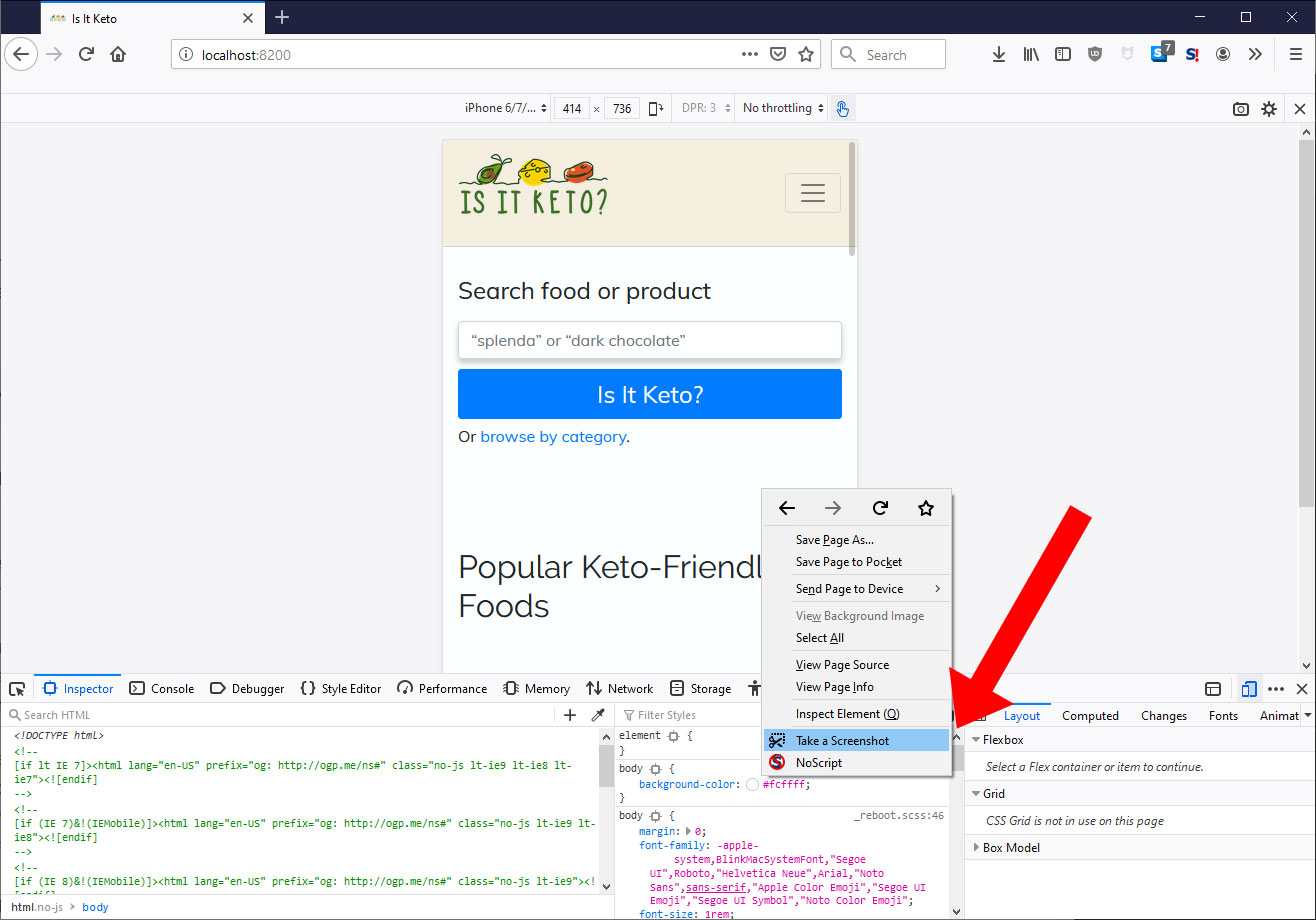Bookmark this page with the address bar star
Screen dimensions: 1316x920
pyautogui.click(x=805, y=55)
